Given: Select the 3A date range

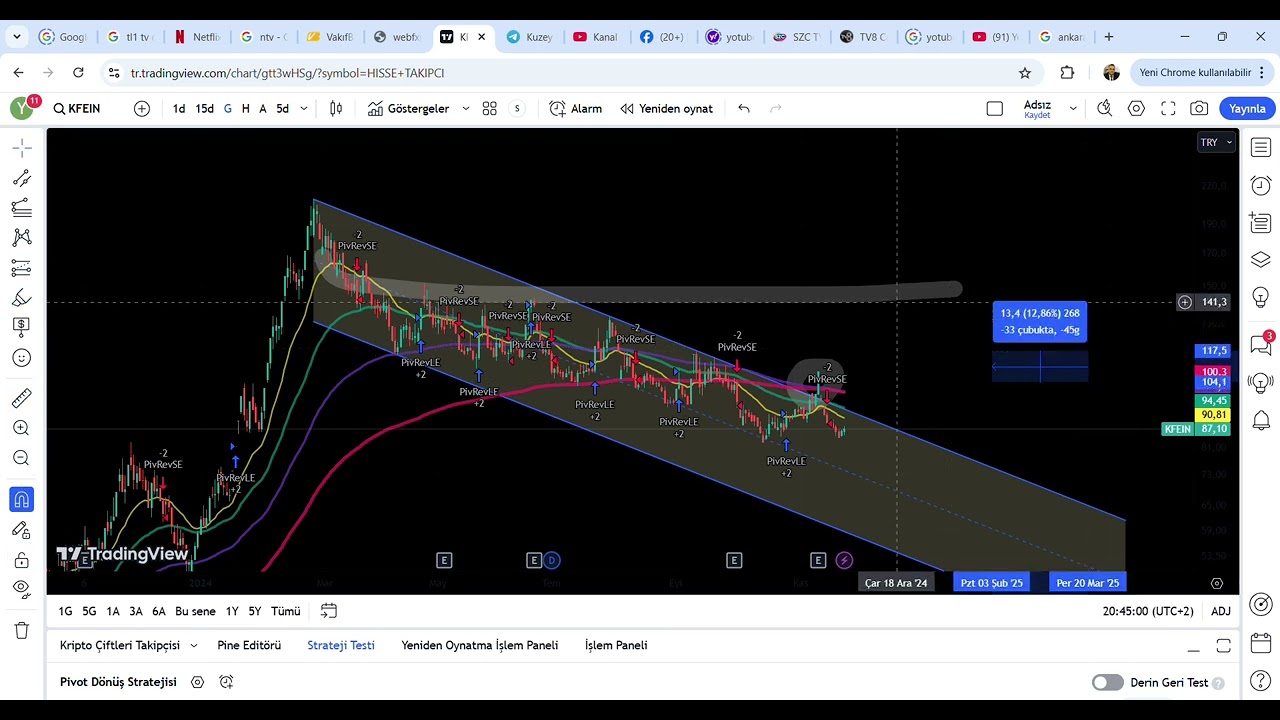Looking at the screenshot, I should tap(136, 611).
